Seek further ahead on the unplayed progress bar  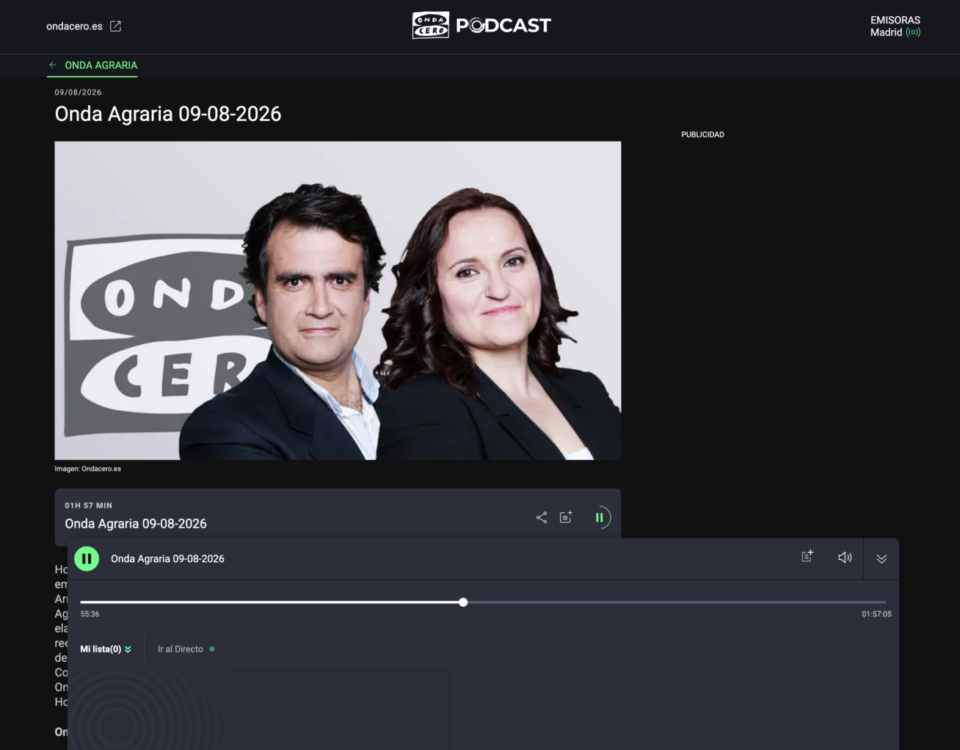tap(677, 602)
